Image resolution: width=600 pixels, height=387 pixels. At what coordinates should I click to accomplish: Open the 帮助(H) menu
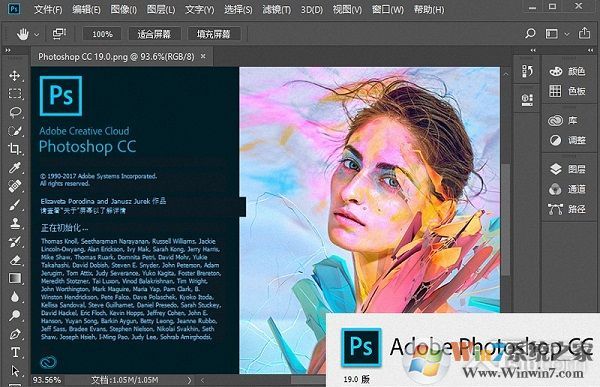point(429,9)
